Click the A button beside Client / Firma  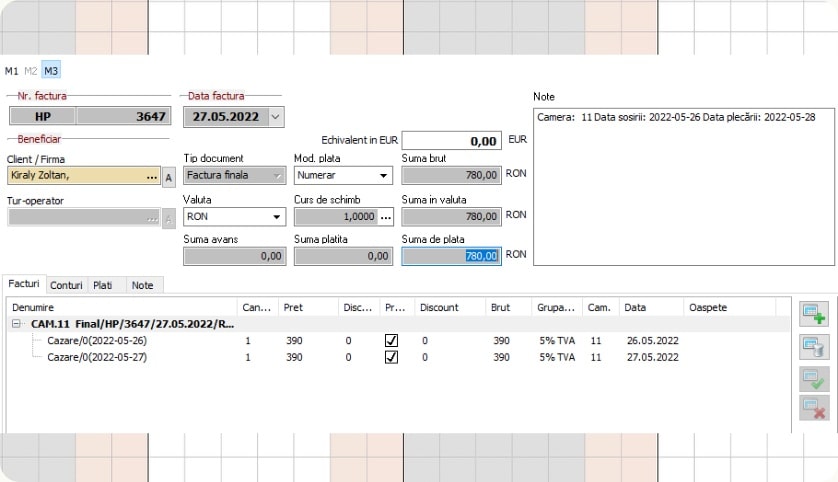[x=168, y=177]
